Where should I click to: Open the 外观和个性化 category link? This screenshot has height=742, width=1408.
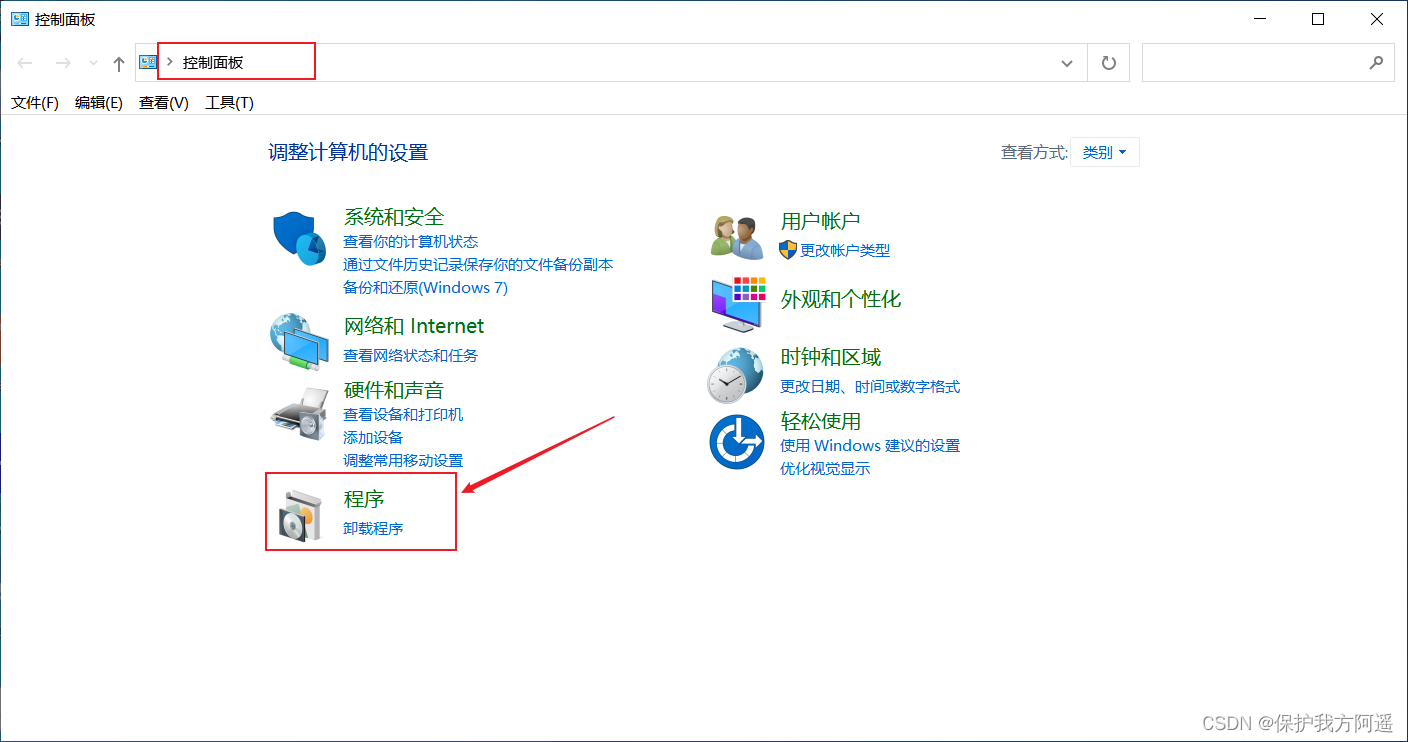pyautogui.click(x=841, y=299)
